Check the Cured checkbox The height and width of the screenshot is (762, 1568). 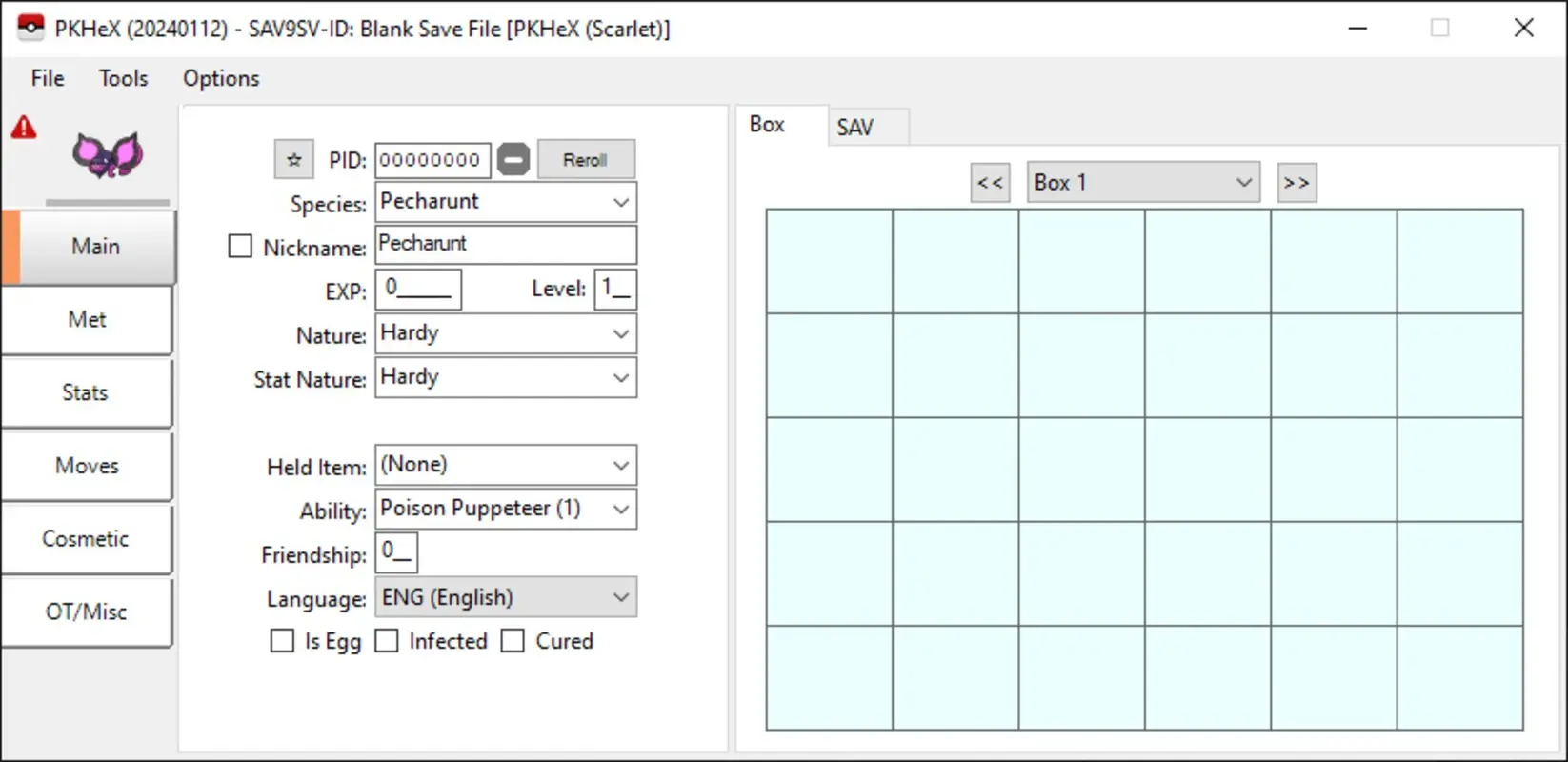513,641
